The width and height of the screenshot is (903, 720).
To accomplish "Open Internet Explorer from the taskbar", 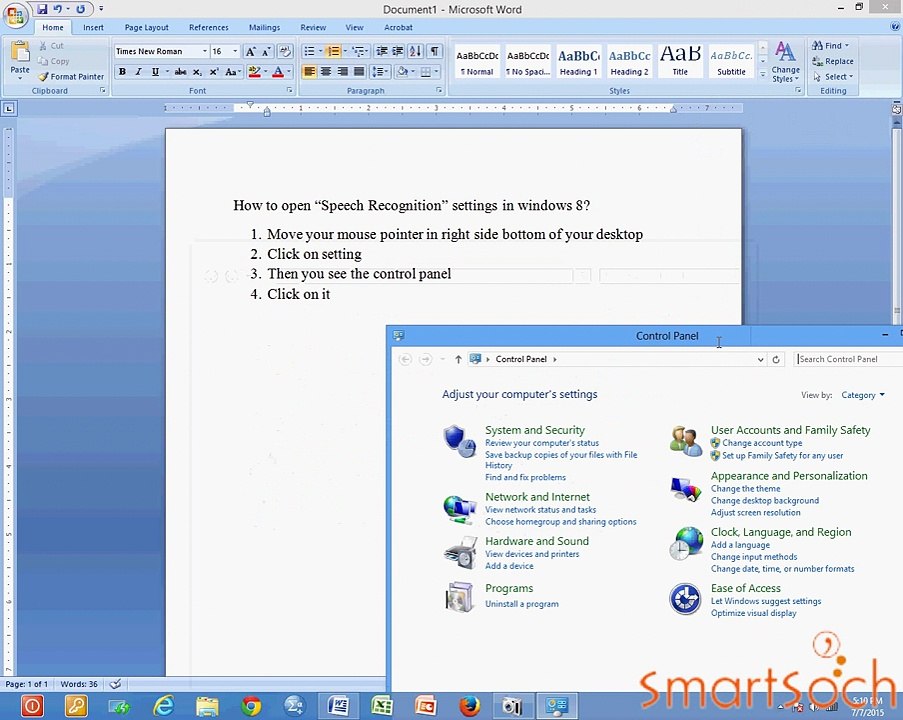I will tap(164, 706).
